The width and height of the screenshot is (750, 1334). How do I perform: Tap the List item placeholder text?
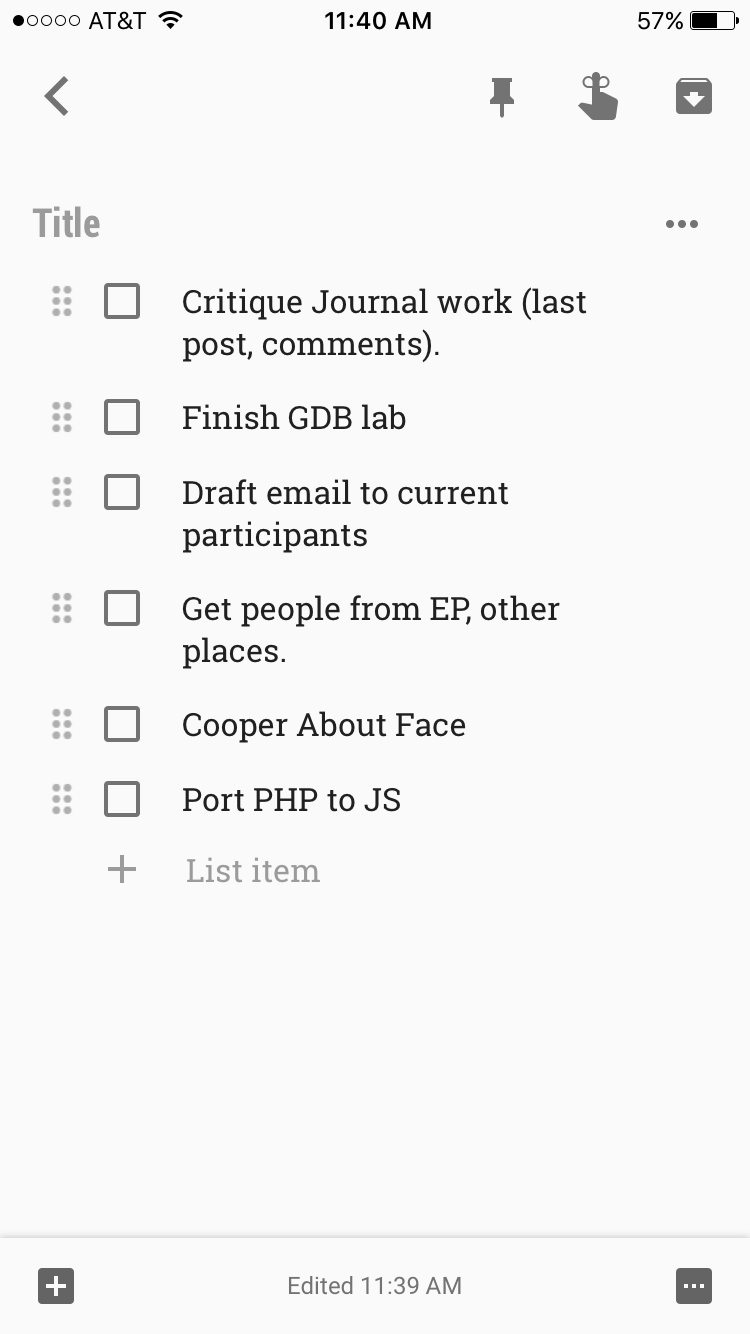point(253,870)
